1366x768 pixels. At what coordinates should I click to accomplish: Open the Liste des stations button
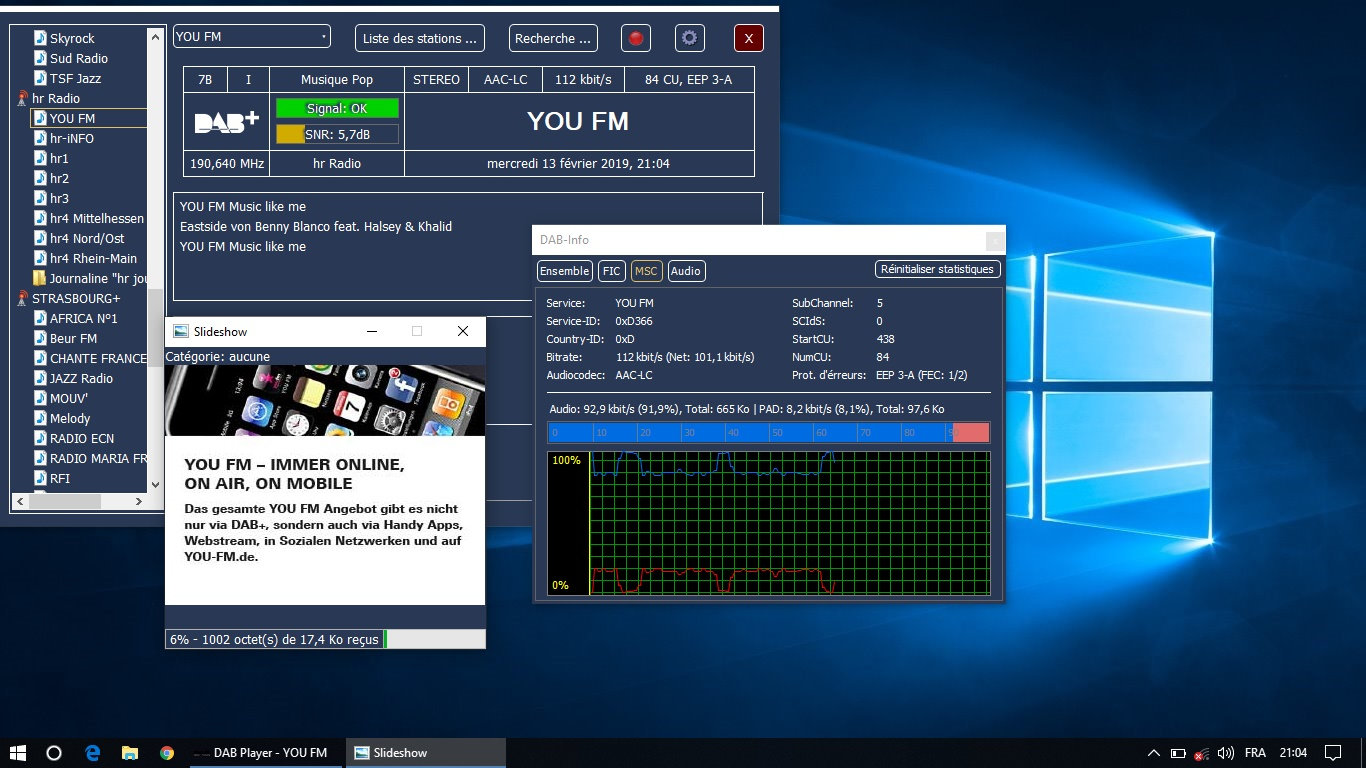419,39
